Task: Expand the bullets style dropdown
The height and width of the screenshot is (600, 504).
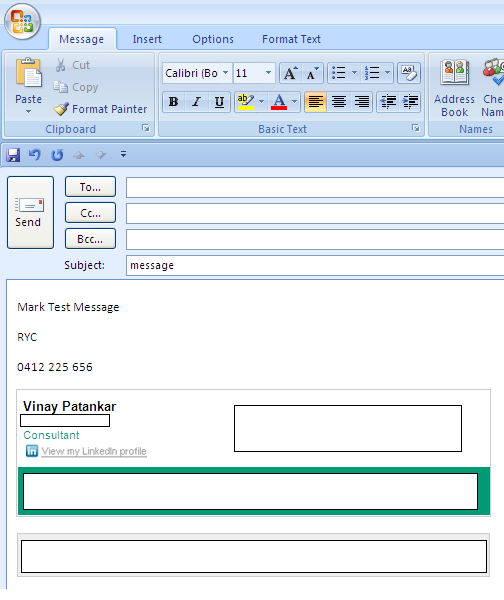Action: click(x=354, y=73)
